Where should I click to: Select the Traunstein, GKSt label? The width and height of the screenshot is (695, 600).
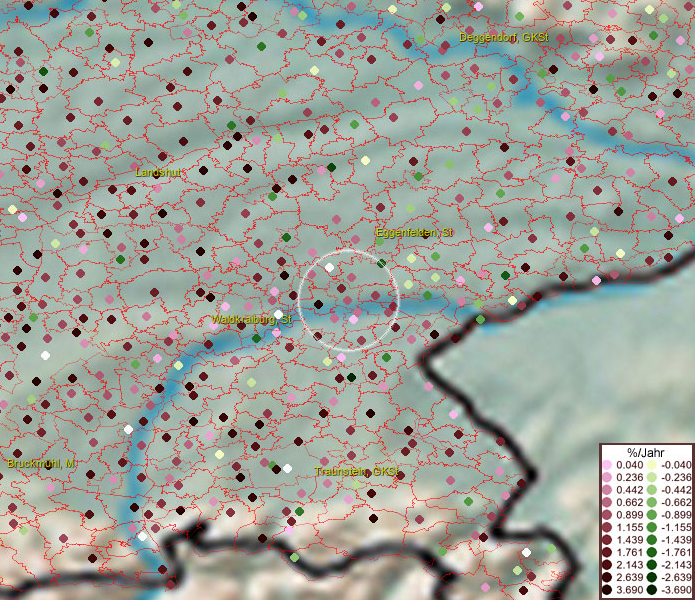click(x=357, y=471)
